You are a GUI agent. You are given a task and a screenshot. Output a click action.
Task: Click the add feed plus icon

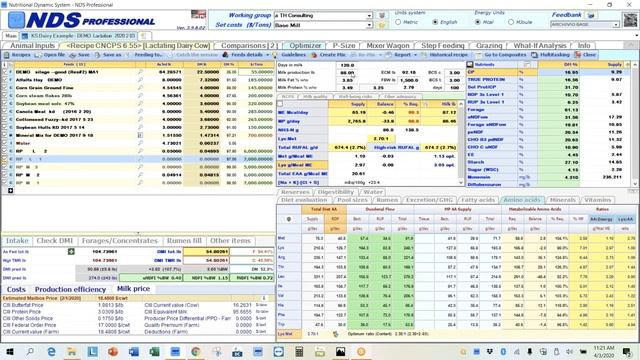point(10,191)
